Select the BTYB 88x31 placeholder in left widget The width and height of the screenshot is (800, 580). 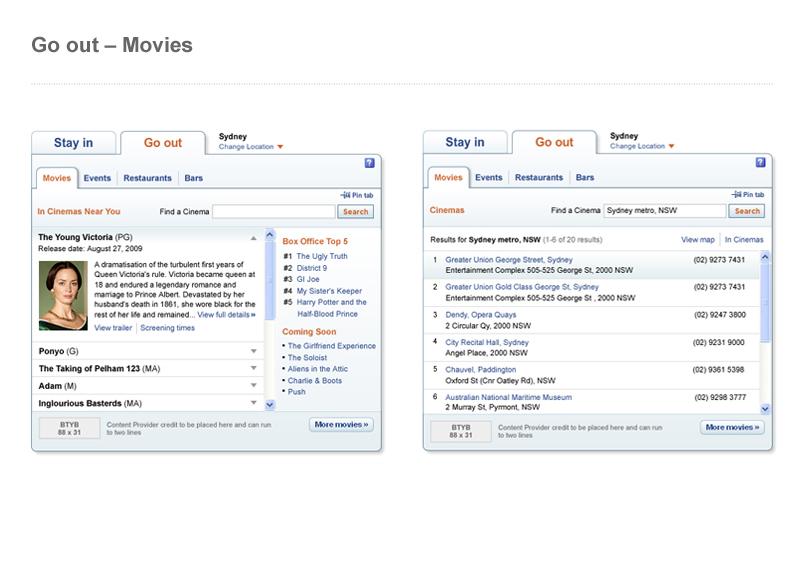click(x=69, y=426)
